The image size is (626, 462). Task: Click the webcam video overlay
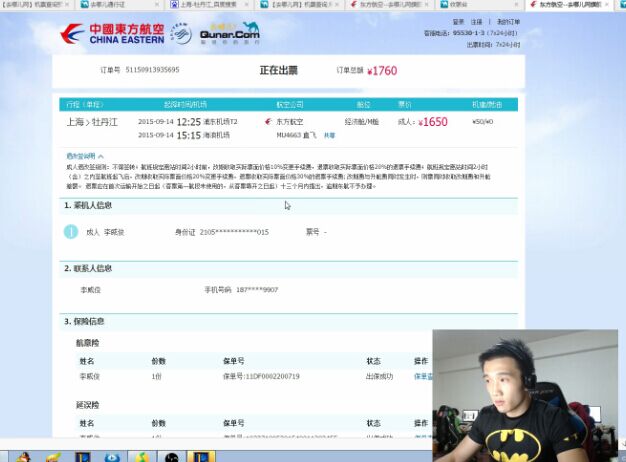(x=525, y=395)
